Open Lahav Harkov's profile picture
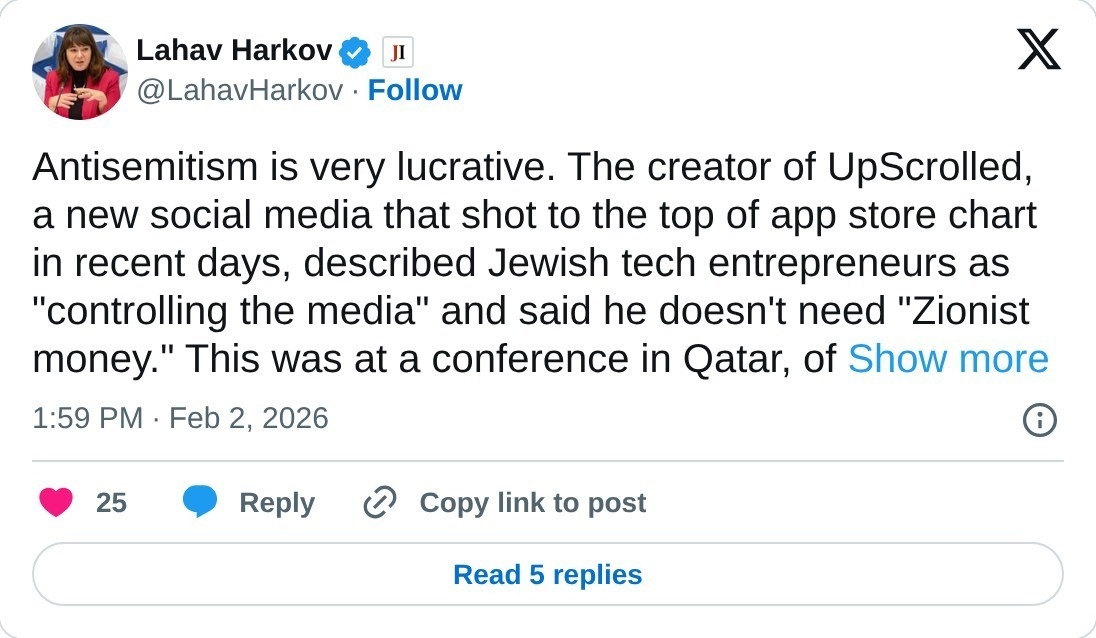The height and width of the screenshot is (638, 1096). tap(80, 72)
